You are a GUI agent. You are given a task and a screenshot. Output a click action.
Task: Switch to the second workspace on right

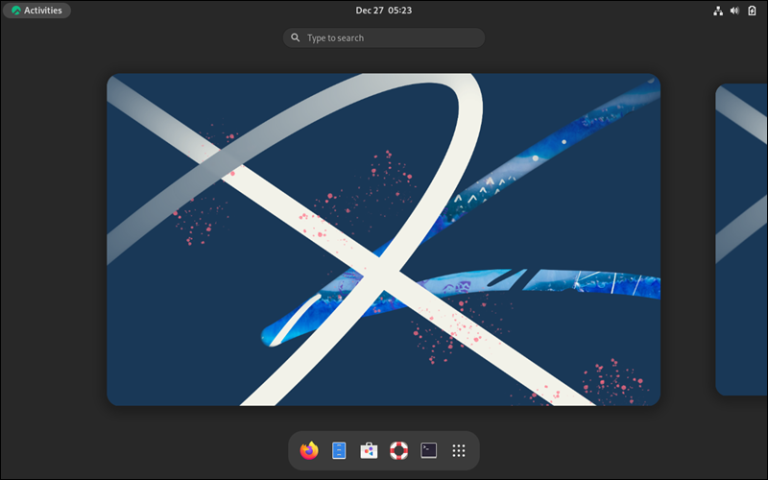pos(742,240)
